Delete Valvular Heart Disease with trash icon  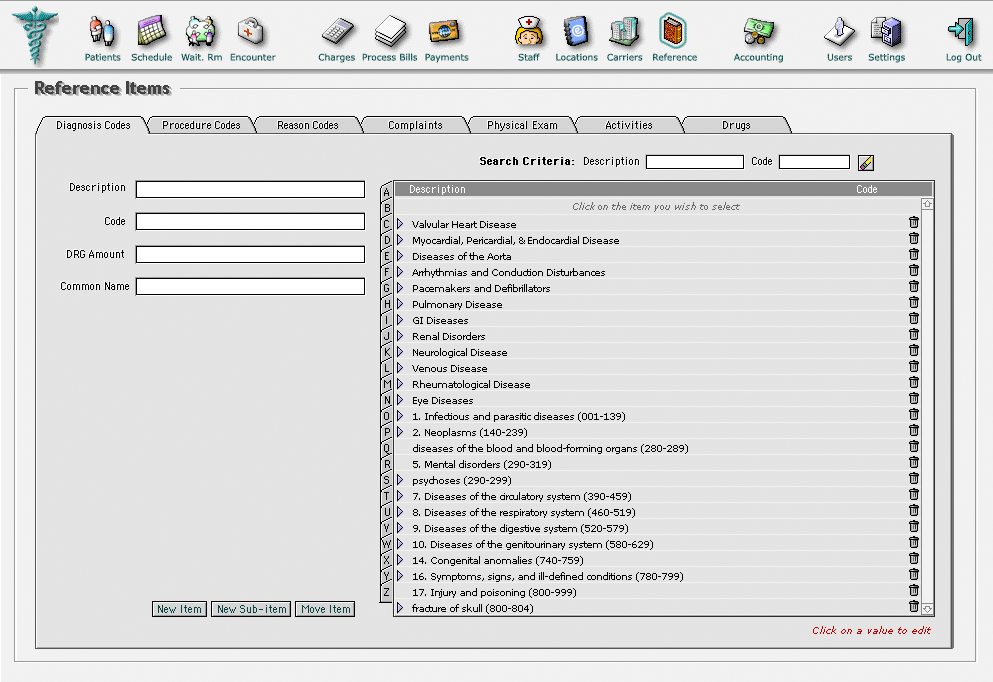914,222
